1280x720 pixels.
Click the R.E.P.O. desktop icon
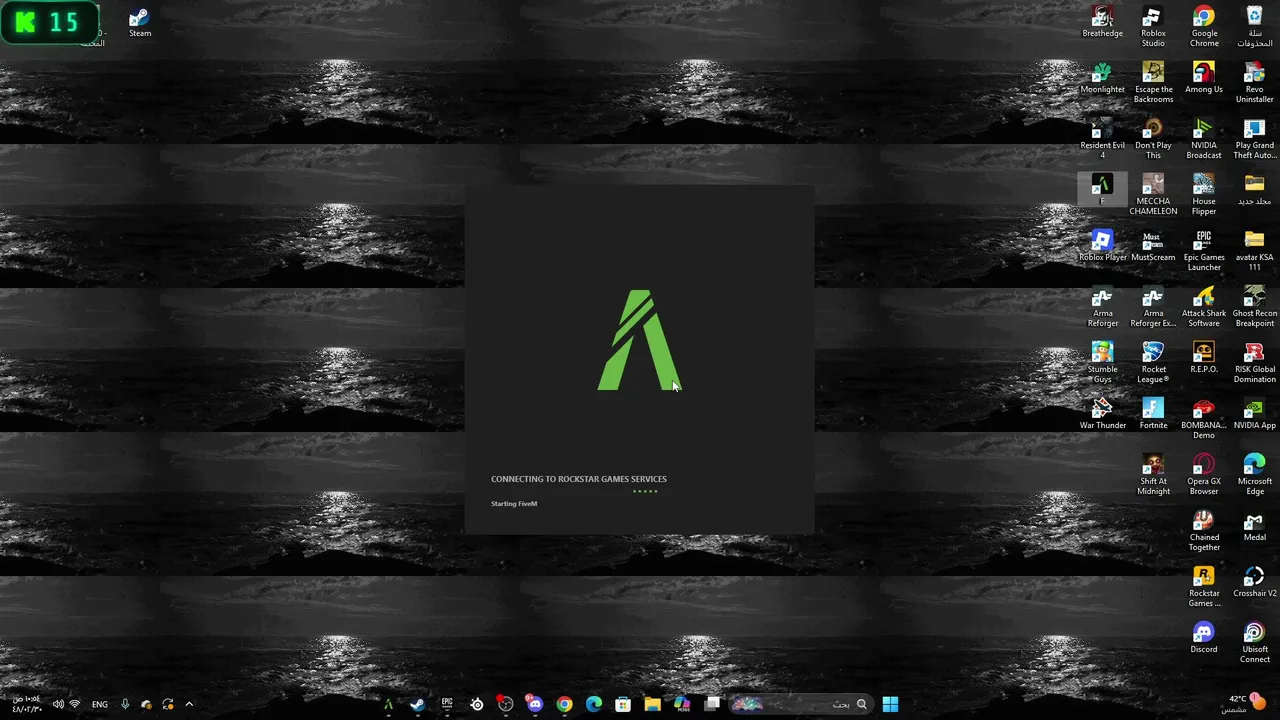1204,358
